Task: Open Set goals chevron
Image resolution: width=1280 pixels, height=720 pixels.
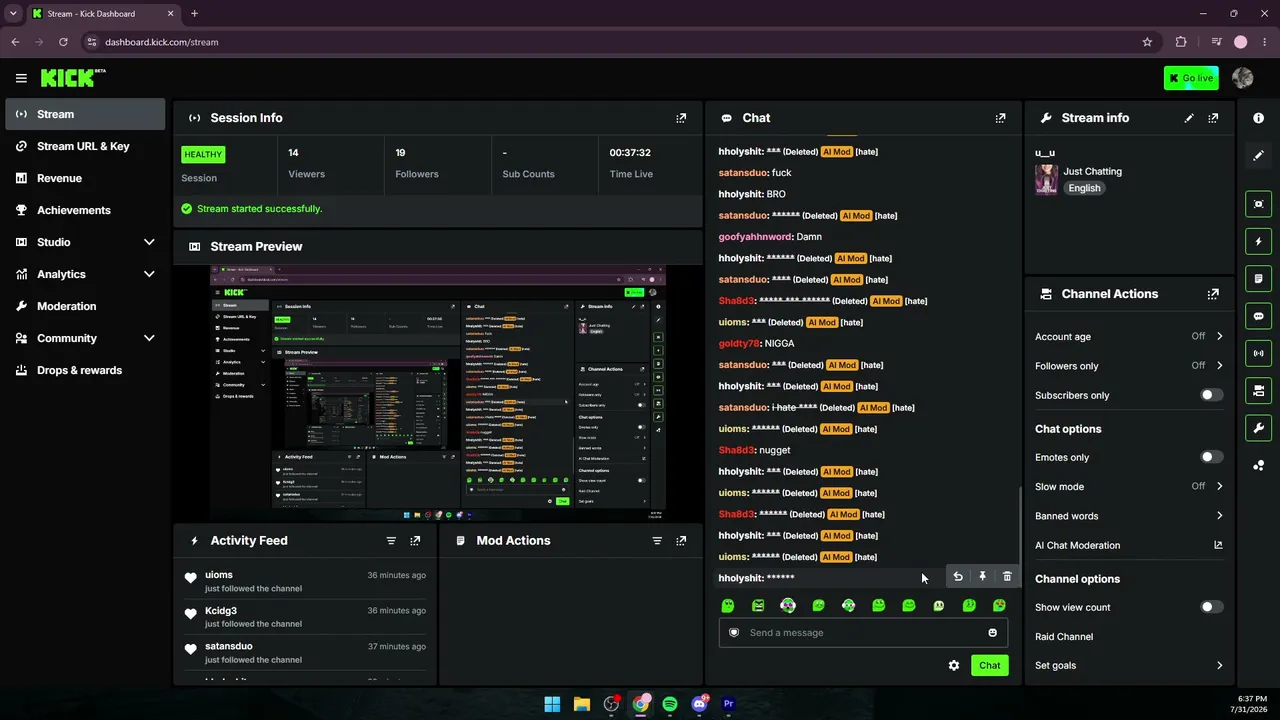Action: click(1219, 665)
